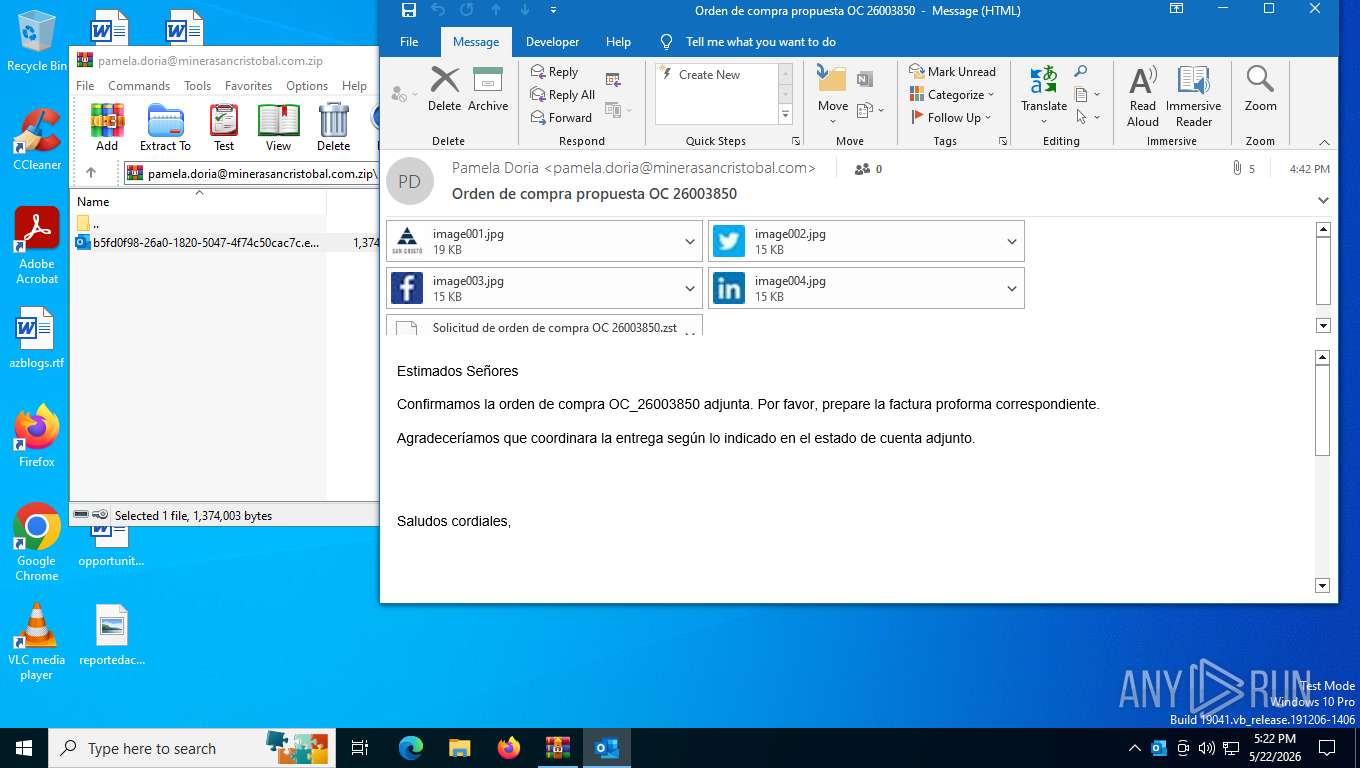1360x768 pixels.
Task: Send message to OneNote
Action: coord(865,79)
